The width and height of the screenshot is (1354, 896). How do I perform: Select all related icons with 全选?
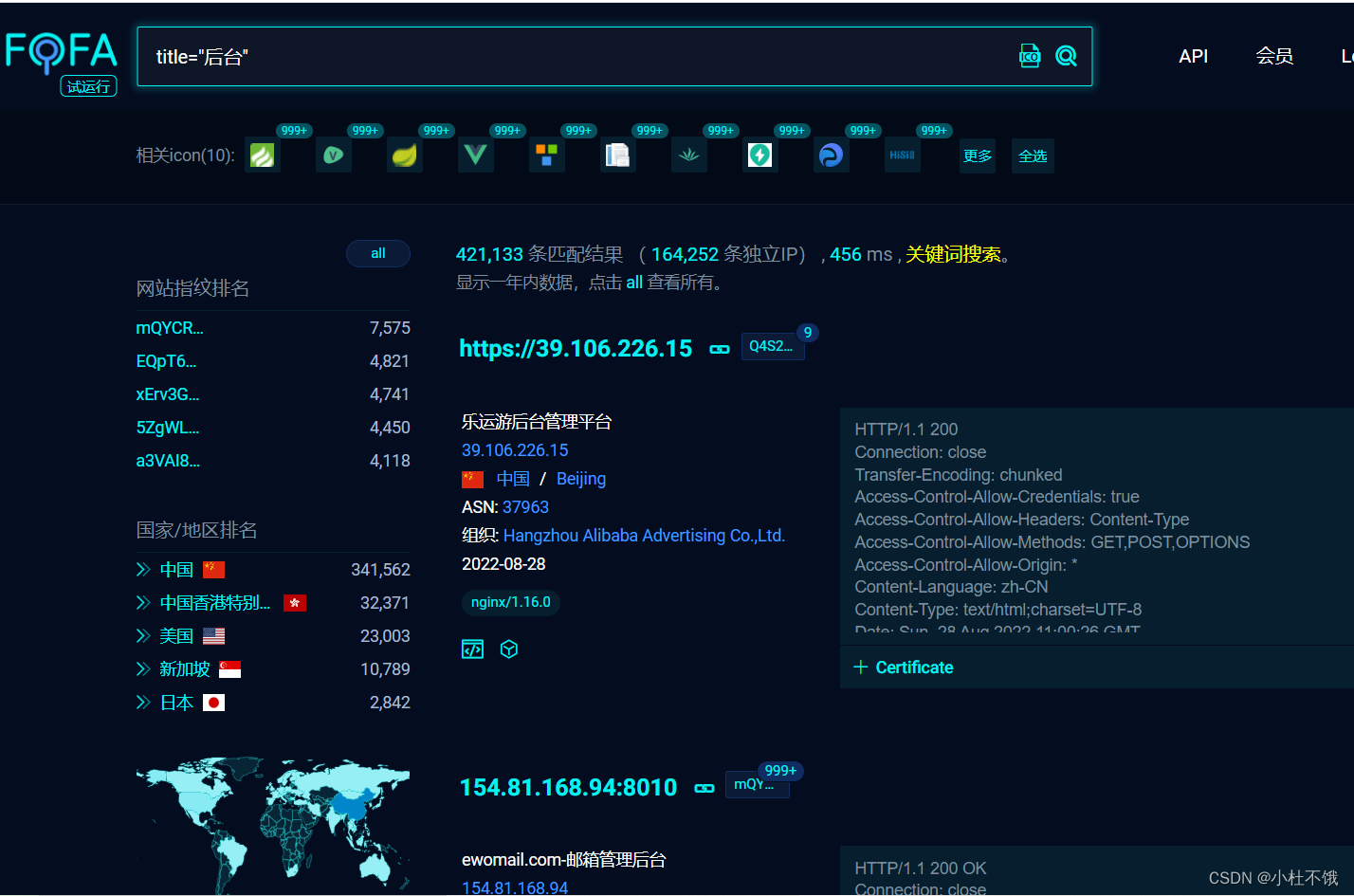pyautogui.click(x=1033, y=155)
